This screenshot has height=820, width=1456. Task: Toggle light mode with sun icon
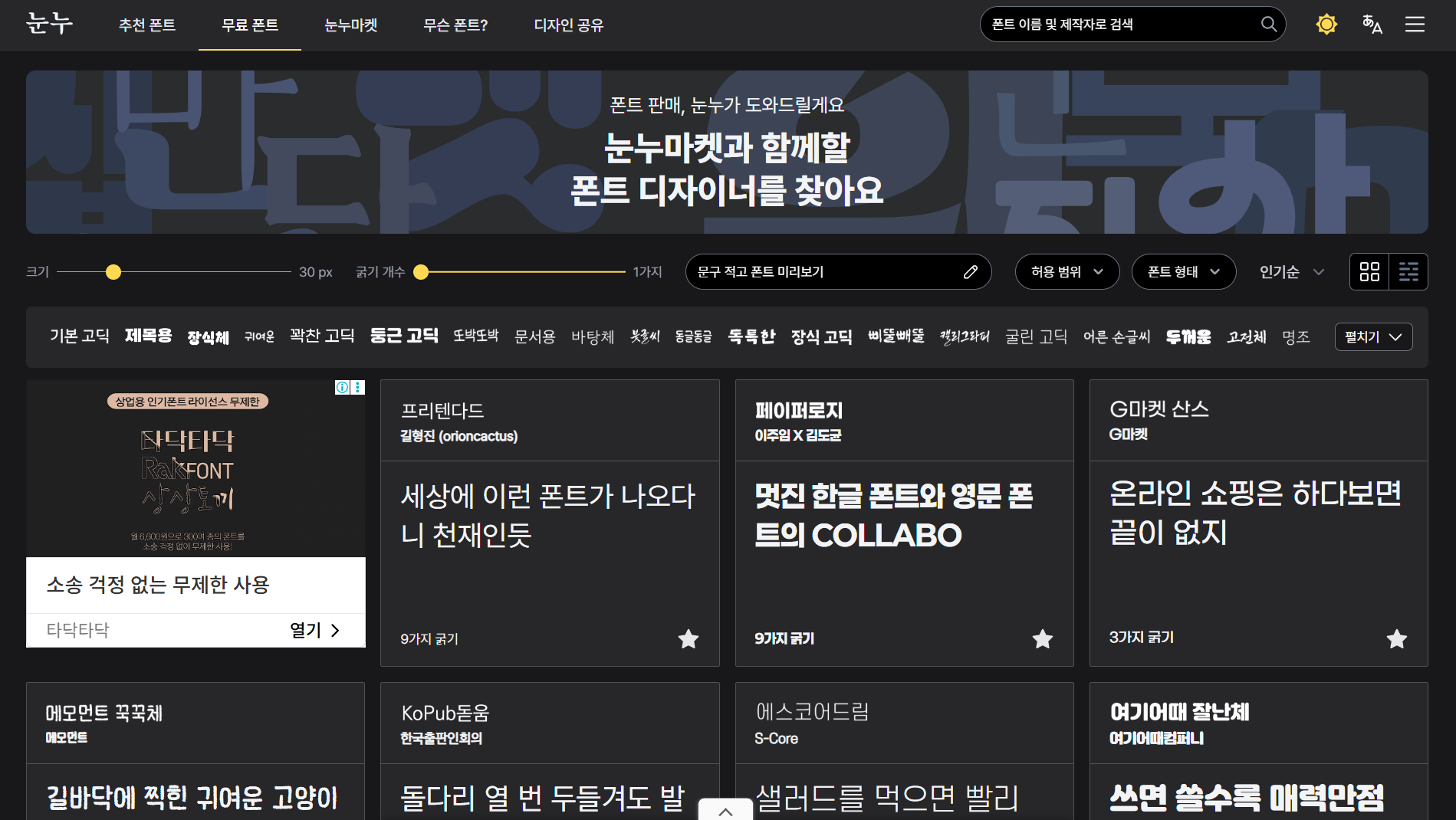pos(1326,25)
